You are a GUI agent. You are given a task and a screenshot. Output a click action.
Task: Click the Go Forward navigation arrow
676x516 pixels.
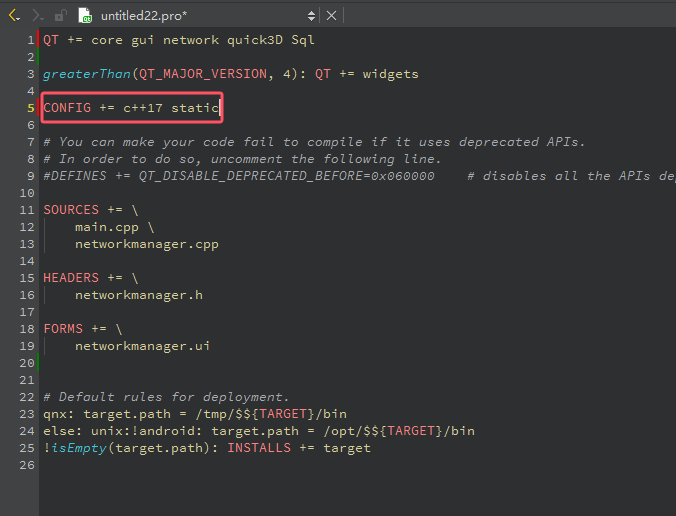[38, 15]
